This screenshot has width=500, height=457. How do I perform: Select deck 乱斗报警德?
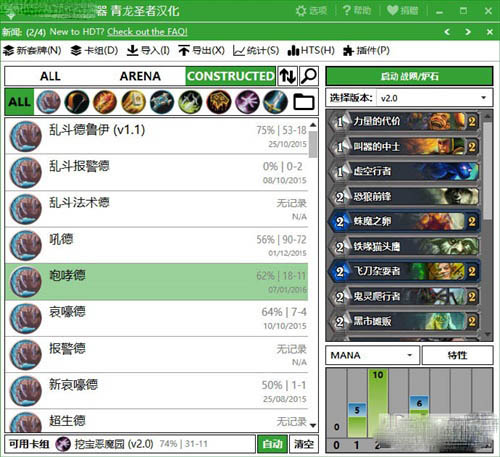(156, 173)
